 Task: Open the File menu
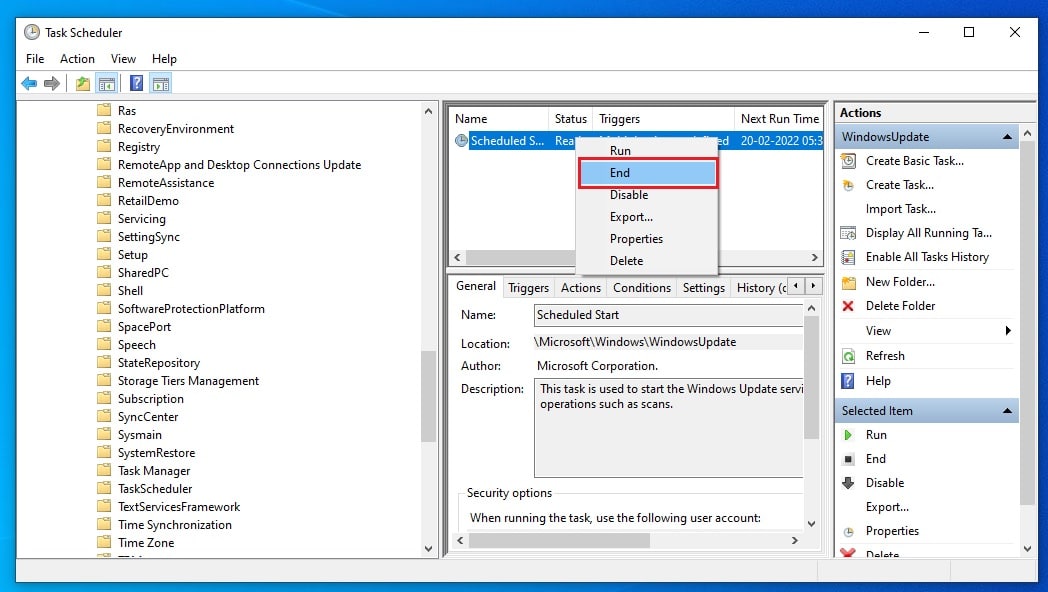point(35,59)
